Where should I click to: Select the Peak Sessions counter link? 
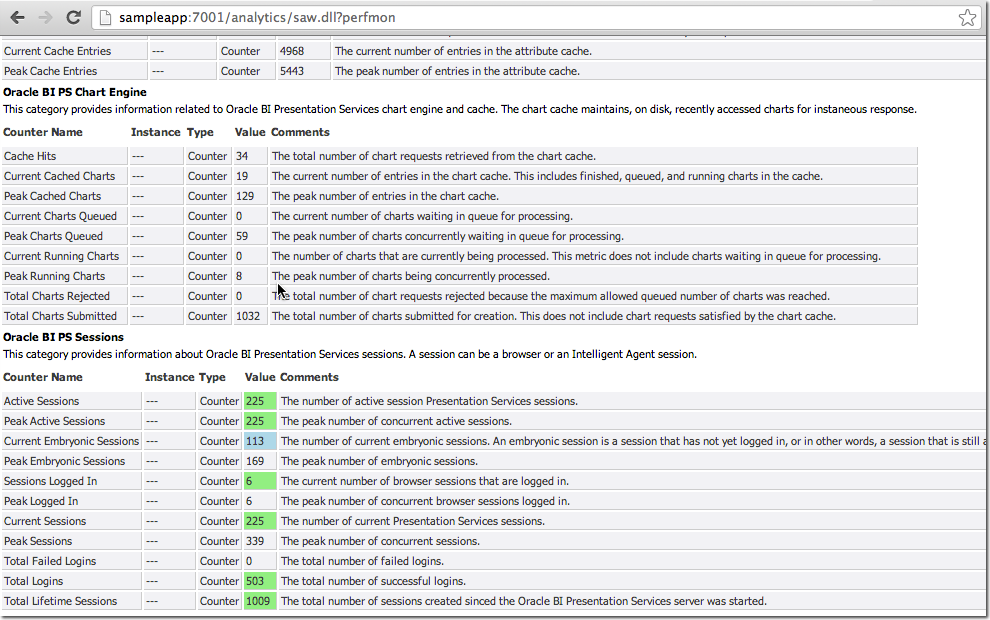38,540
